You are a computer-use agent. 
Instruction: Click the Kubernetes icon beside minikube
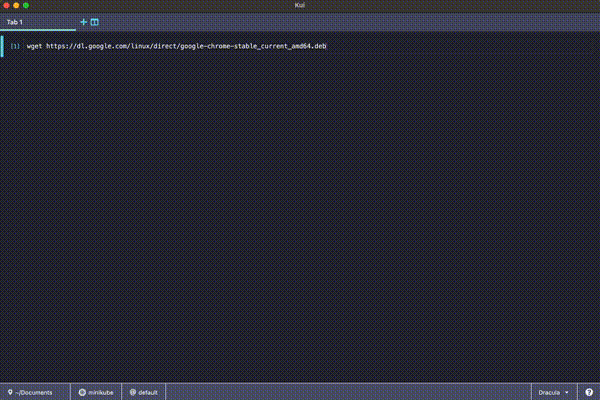click(x=82, y=393)
